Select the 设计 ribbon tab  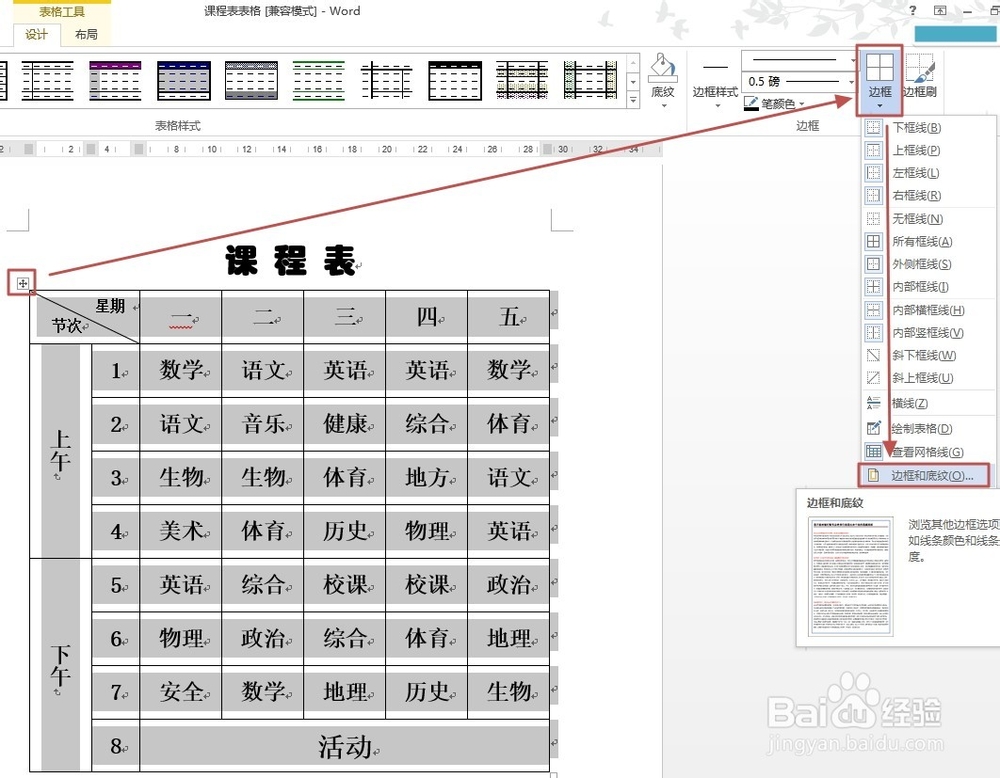coord(36,33)
